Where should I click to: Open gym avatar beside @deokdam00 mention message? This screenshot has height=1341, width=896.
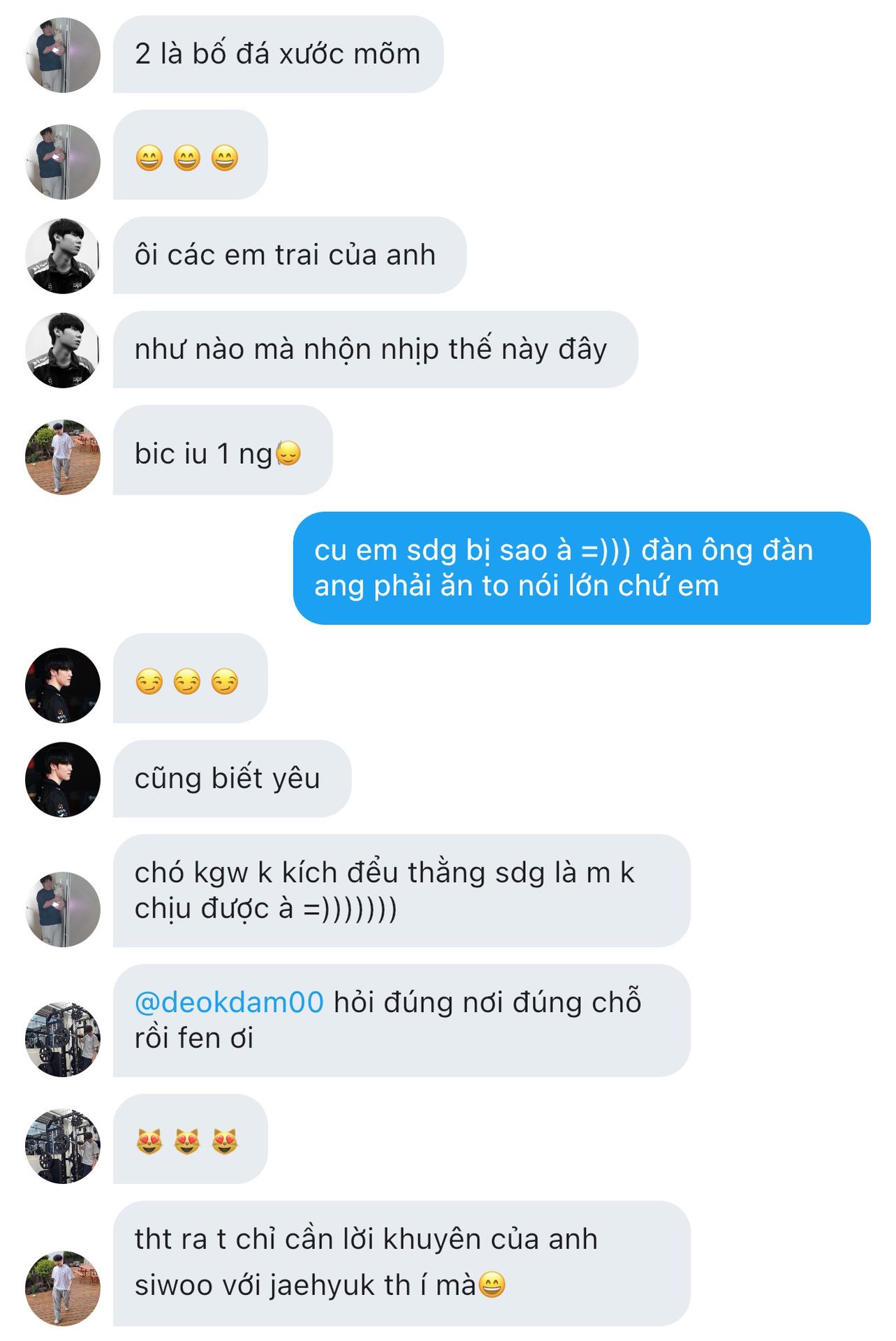pyautogui.click(x=63, y=1039)
